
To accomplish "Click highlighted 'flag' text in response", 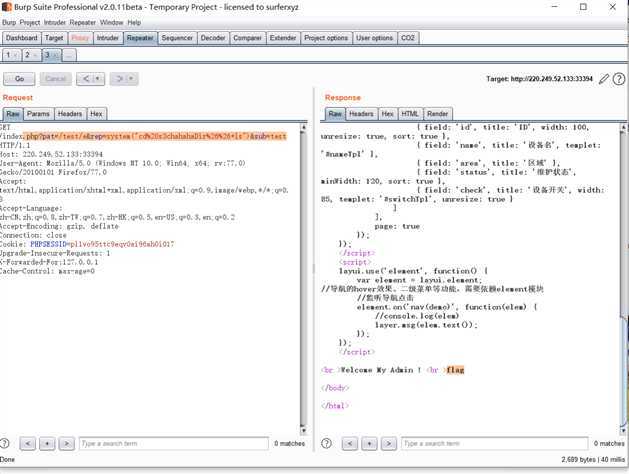I will click(455, 370).
